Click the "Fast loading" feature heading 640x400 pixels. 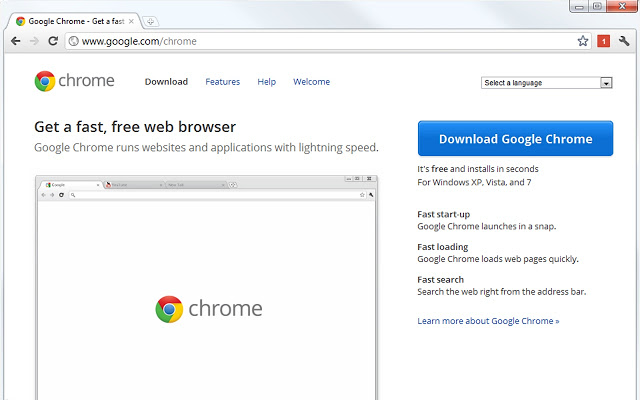click(442, 247)
